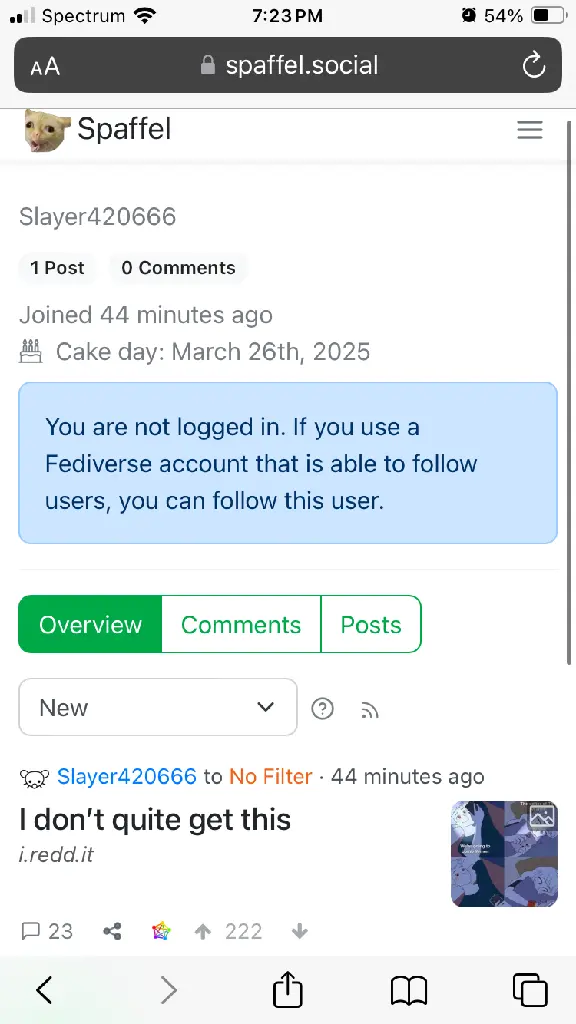Open Slayer420666 author link on post

point(127,776)
